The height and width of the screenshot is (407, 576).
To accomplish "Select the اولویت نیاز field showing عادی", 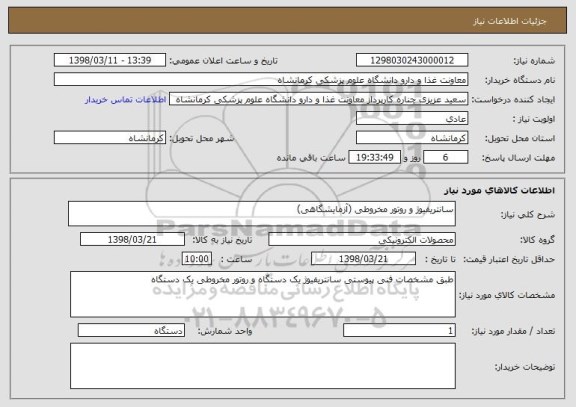I will tap(412, 119).
